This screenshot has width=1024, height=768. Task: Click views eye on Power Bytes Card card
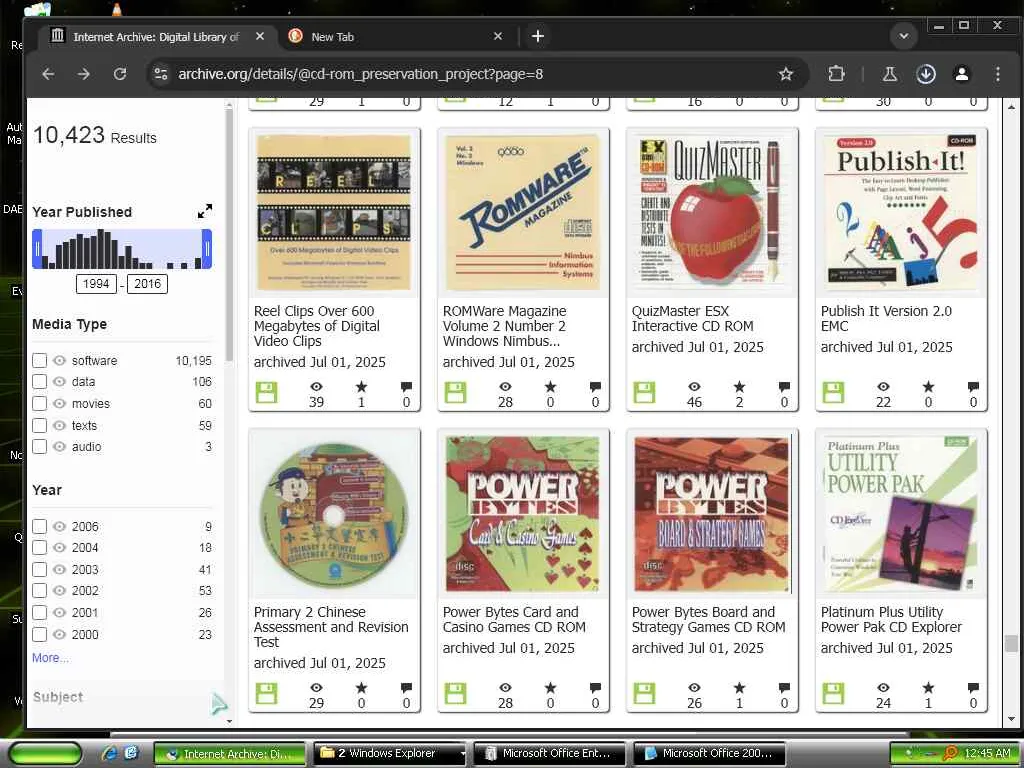click(505, 688)
